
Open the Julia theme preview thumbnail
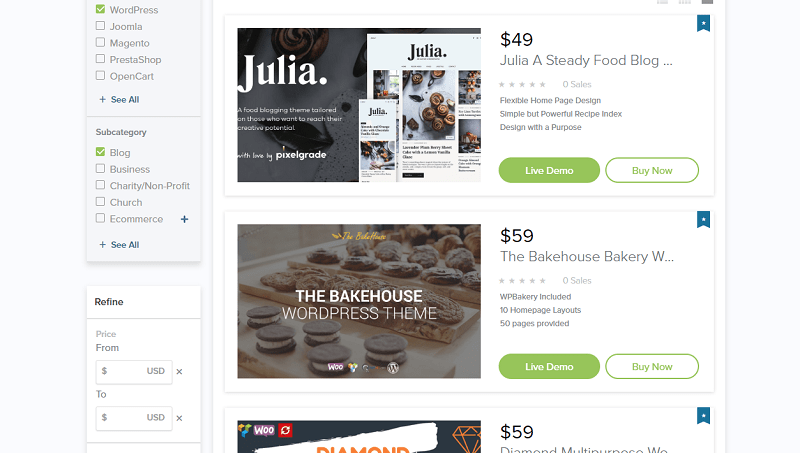pyautogui.click(x=359, y=105)
